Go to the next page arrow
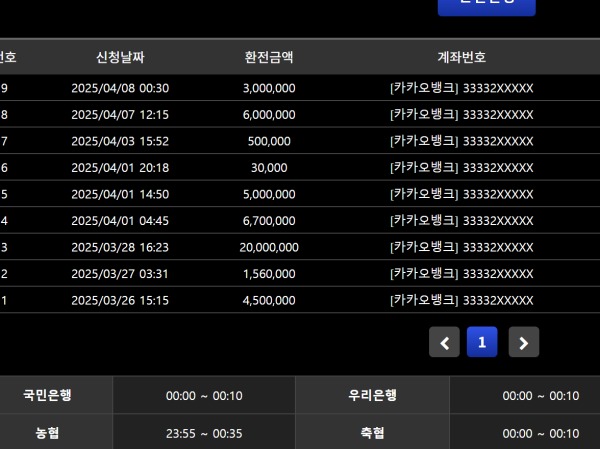This screenshot has height=449, width=600. [523, 342]
